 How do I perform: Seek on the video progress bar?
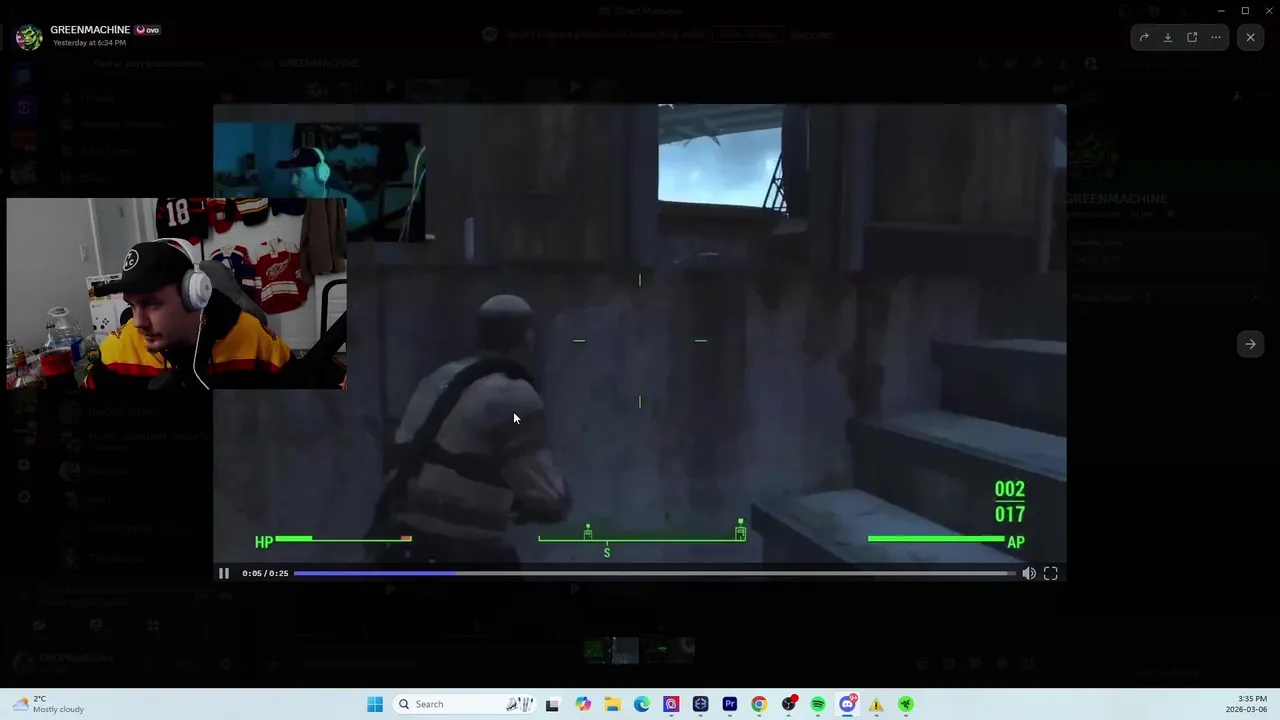653,573
